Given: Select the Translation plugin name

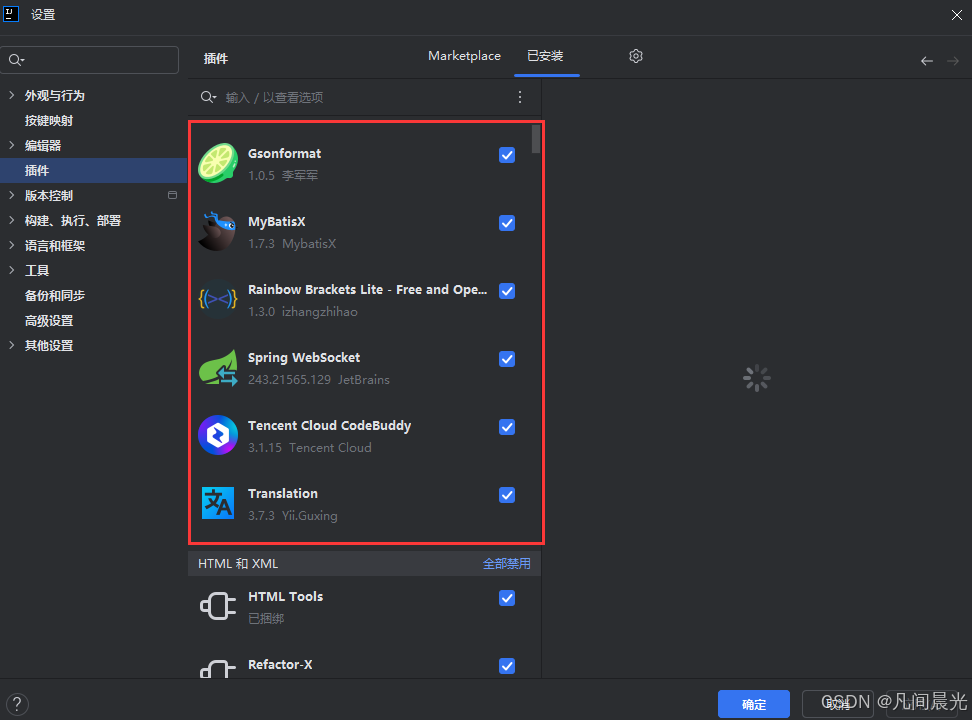Looking at the screenshot, I should tap(283, 494).
